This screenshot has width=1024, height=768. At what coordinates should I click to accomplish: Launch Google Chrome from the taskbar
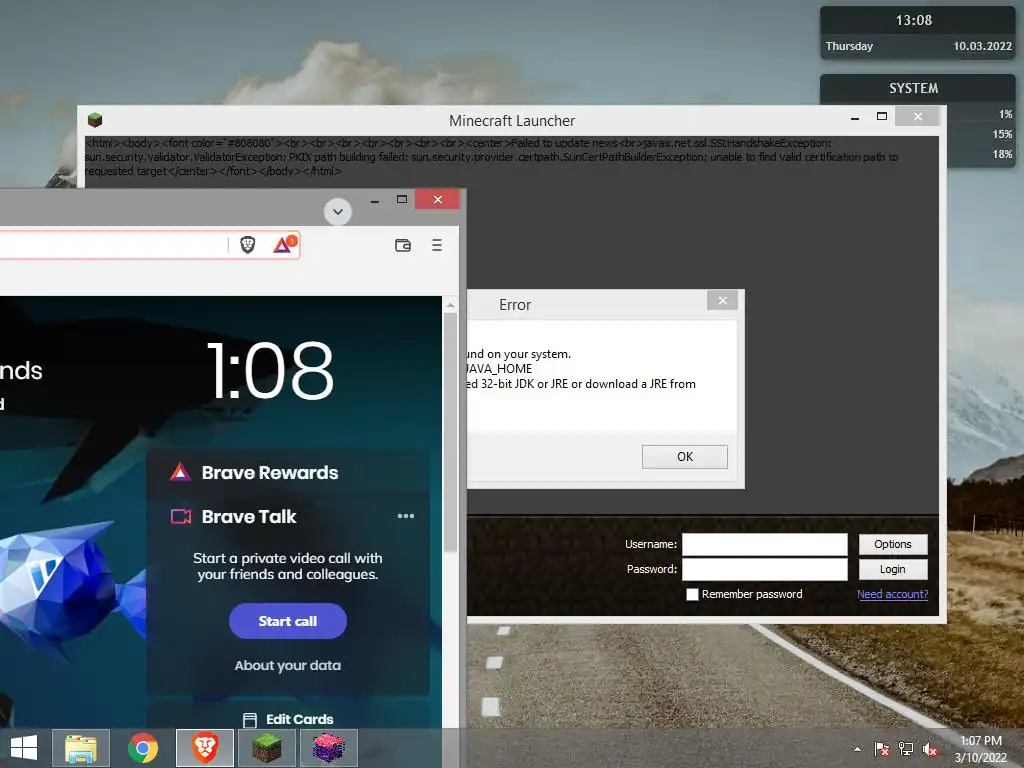143,748
